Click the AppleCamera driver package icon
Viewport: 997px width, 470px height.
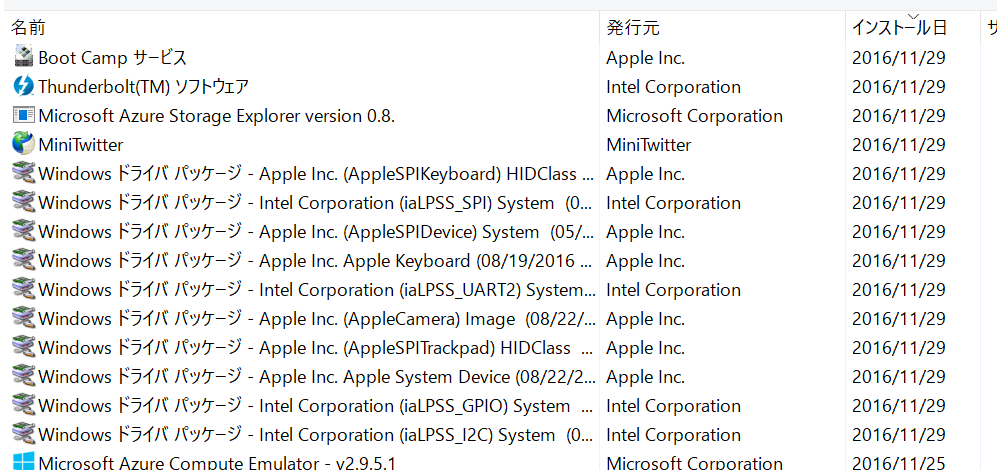24,319
